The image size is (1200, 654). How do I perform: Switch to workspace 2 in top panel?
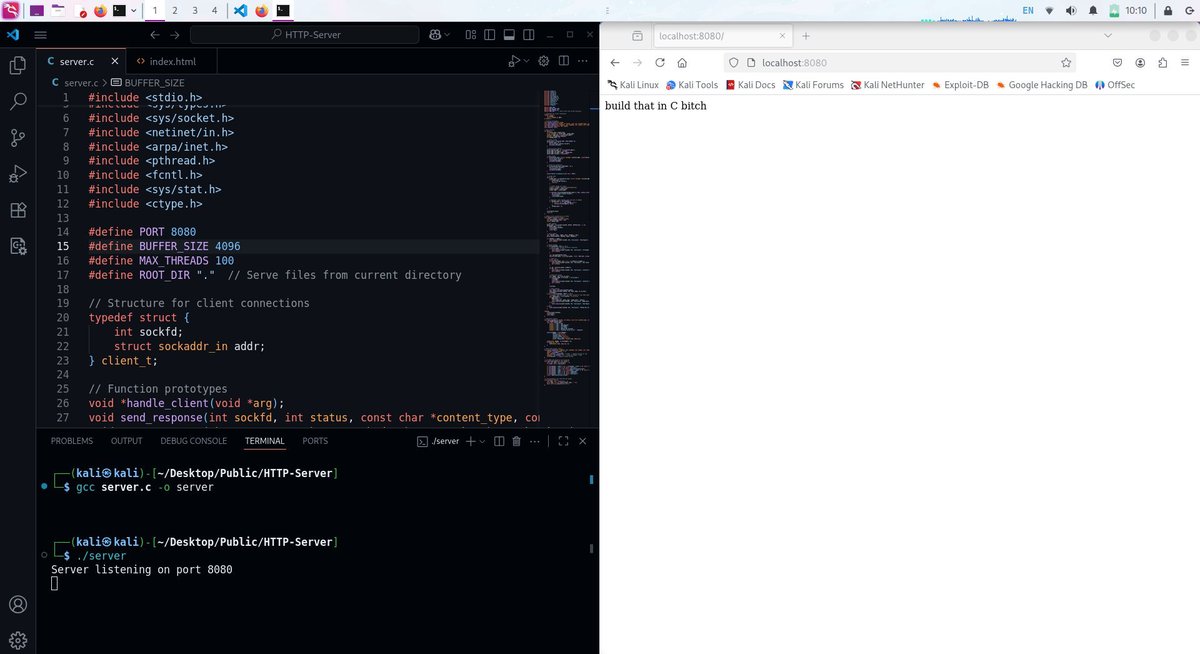(175, 10)
